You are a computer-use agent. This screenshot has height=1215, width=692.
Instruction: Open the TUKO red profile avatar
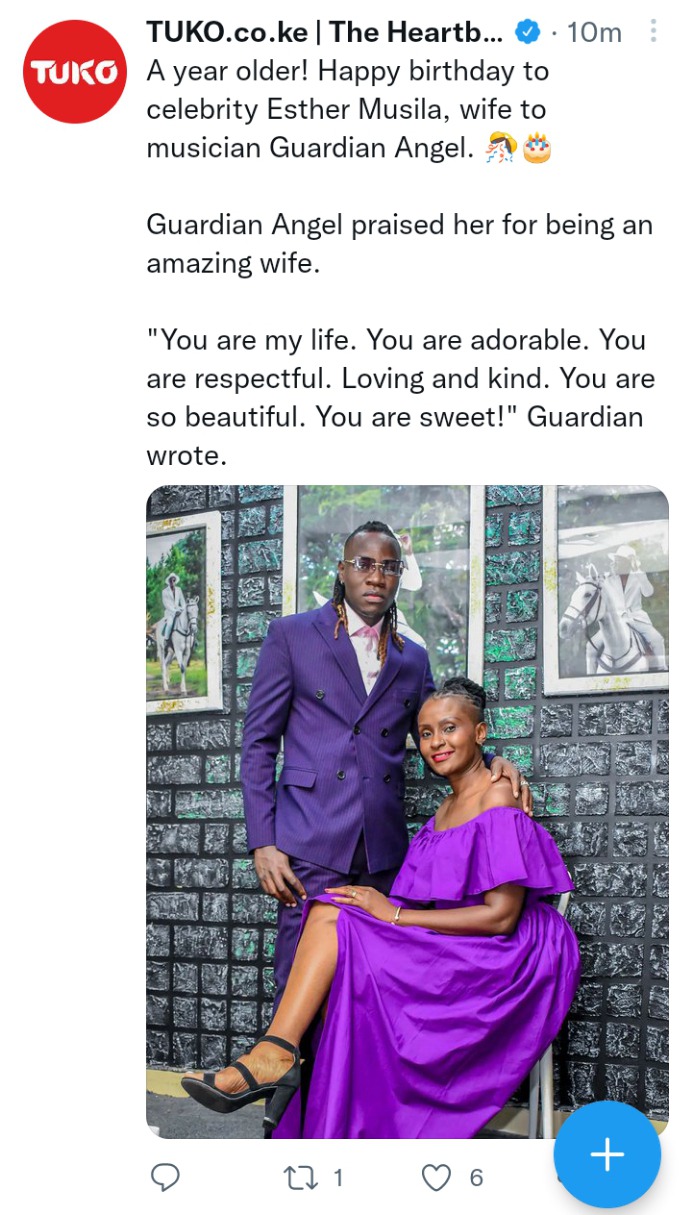(75, 72)
